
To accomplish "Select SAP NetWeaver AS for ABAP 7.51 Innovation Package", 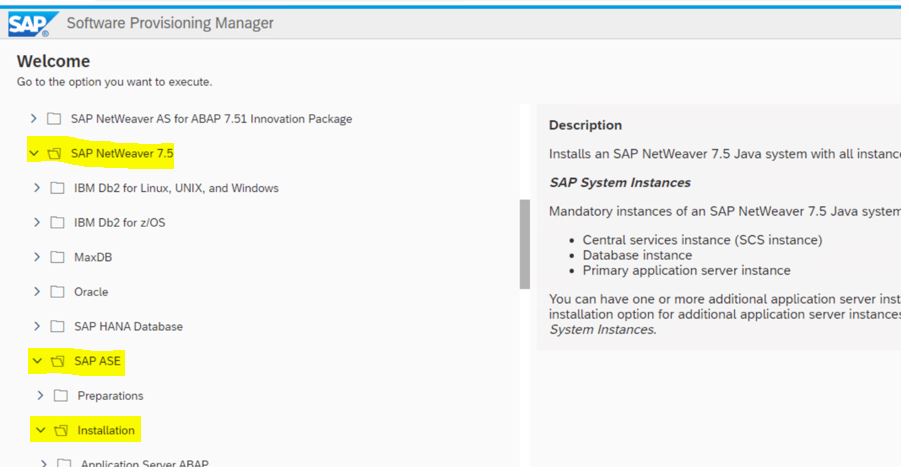I will [212, 119].
